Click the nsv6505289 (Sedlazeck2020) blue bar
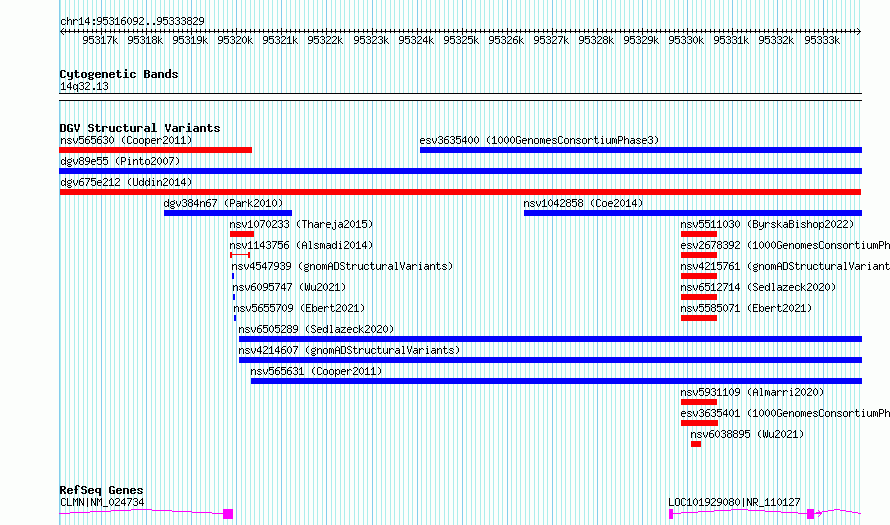 [551, 339]
